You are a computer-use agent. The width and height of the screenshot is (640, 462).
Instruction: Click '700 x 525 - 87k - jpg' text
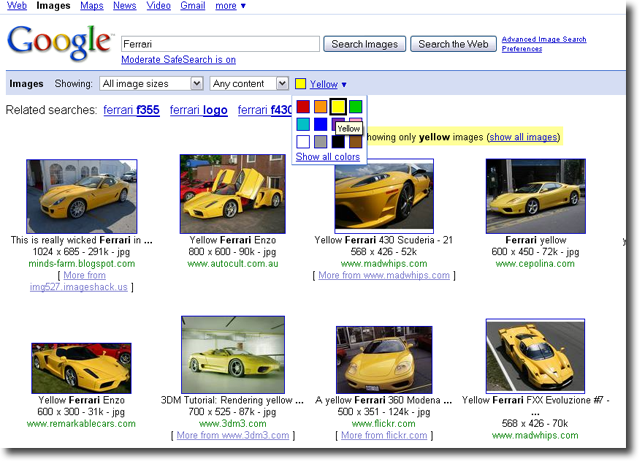tap(233, 412)
